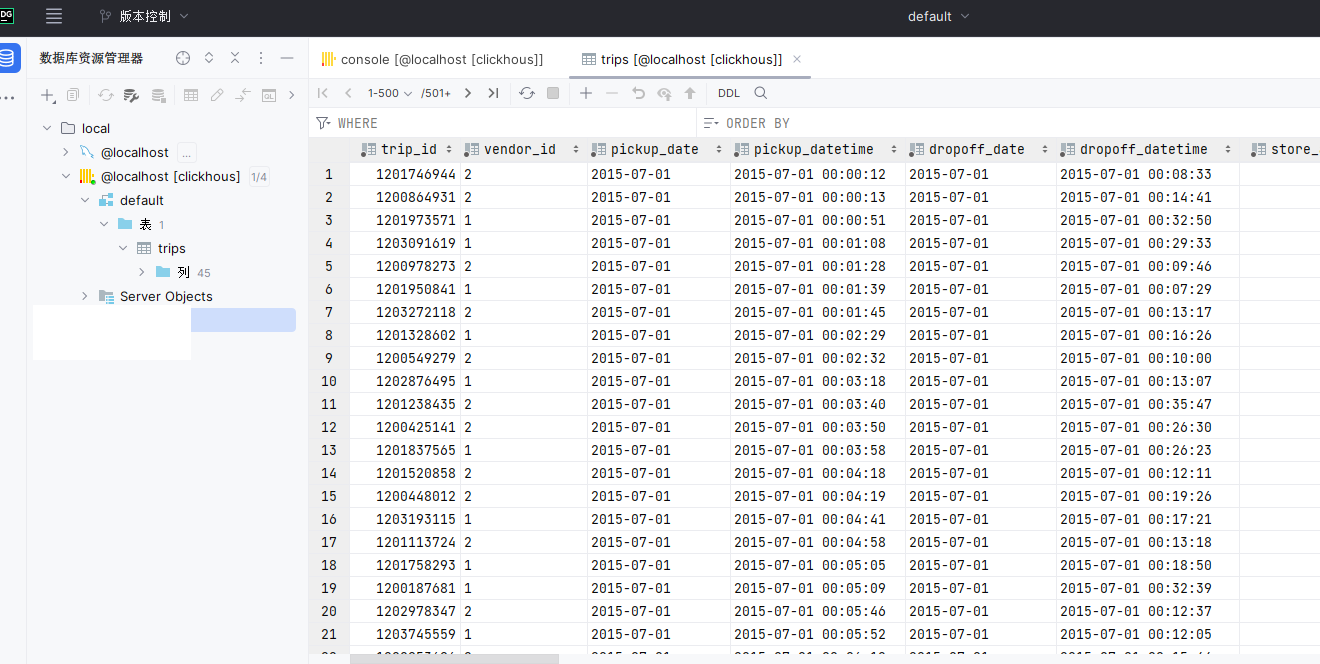Expand the 列 45 columns folder

point(142,272)
